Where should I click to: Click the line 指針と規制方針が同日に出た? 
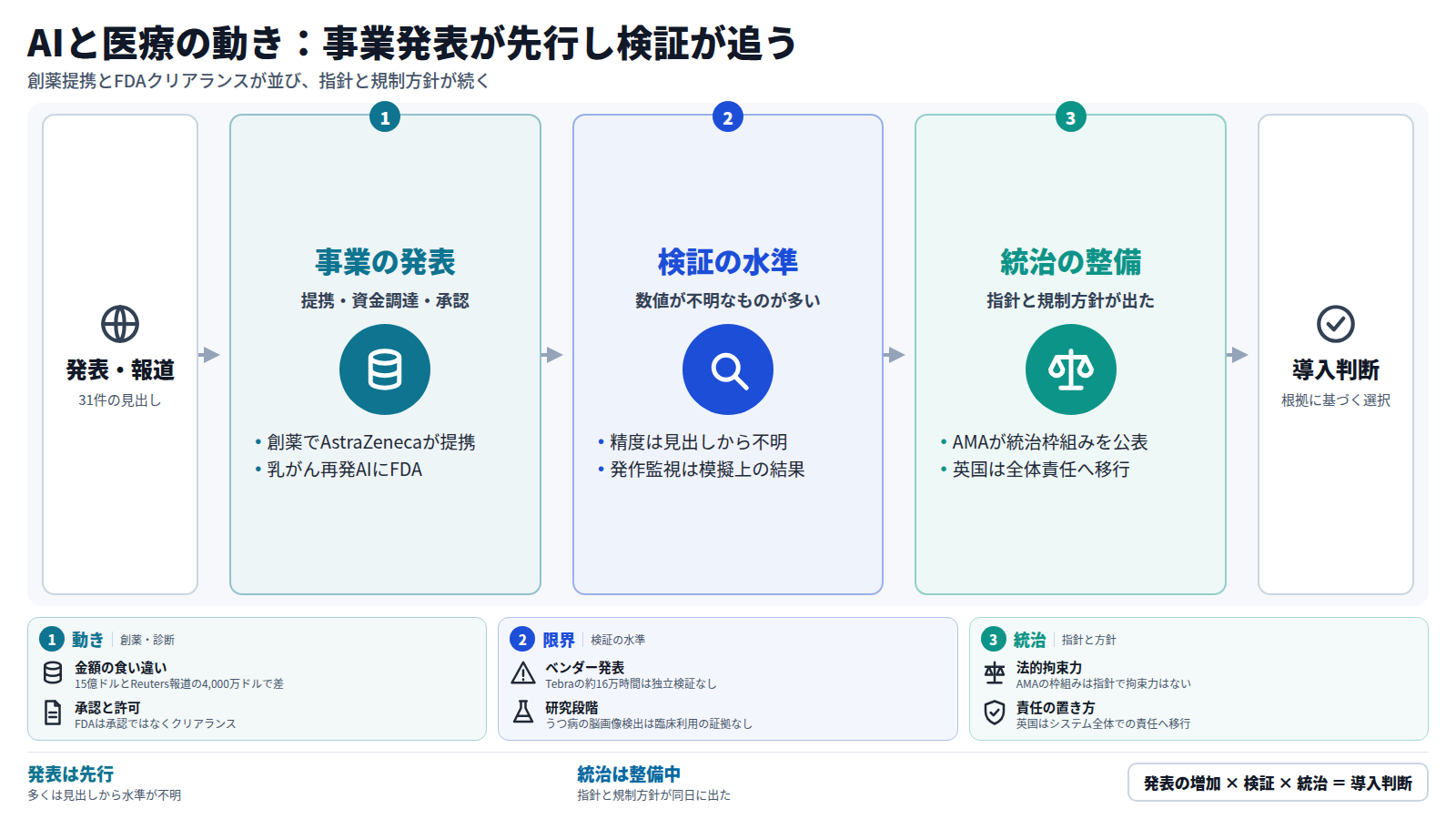point(654,795)
